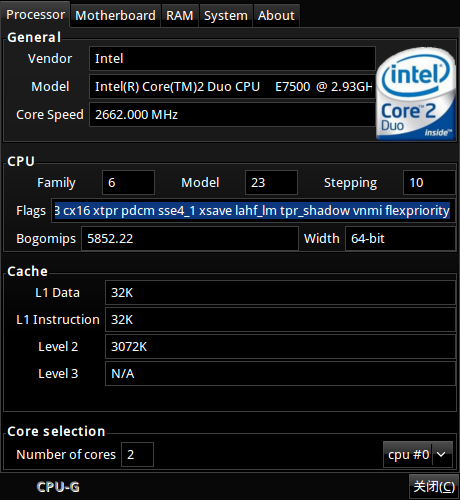Click the Level 3 field N/A

(x=280, y=374)
